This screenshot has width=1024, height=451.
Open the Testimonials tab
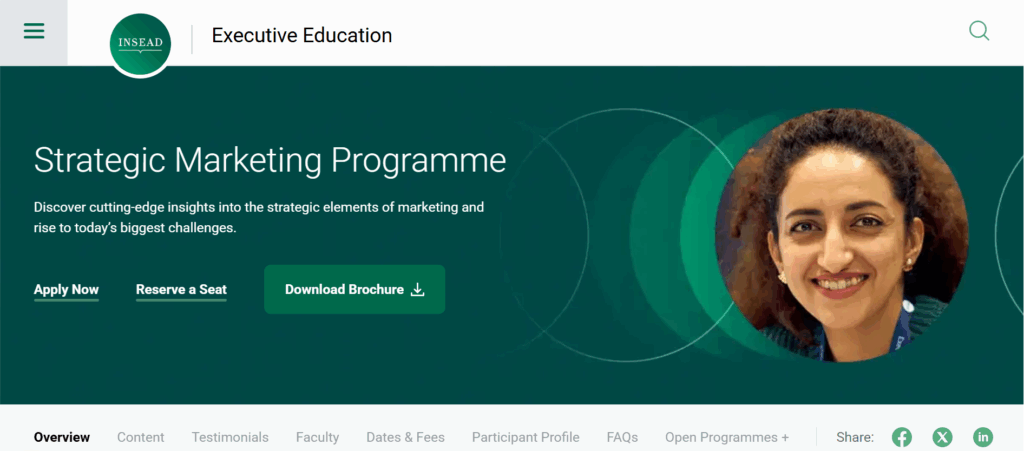(x=230, y=437)
